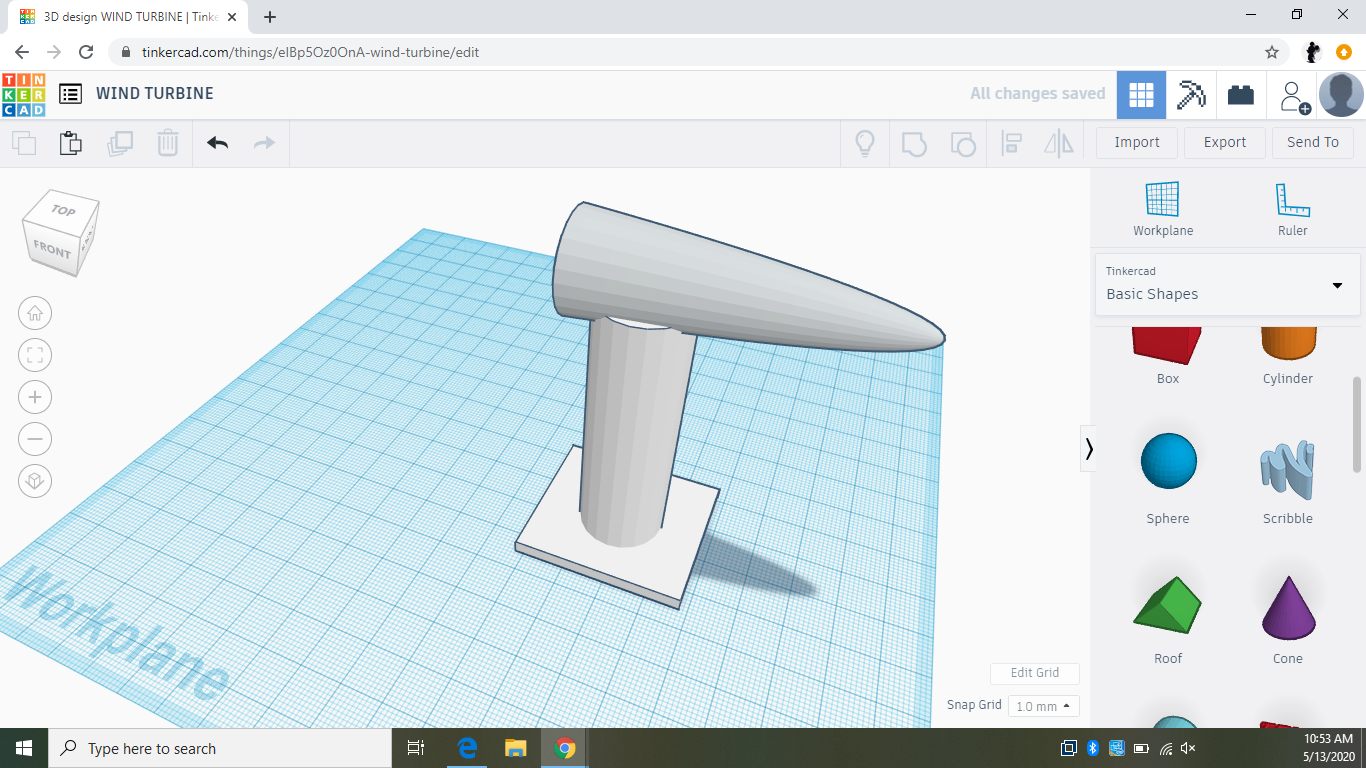Select the Workplane tool
Viewport: 1366px width, 768px height.
[1162, 207]
